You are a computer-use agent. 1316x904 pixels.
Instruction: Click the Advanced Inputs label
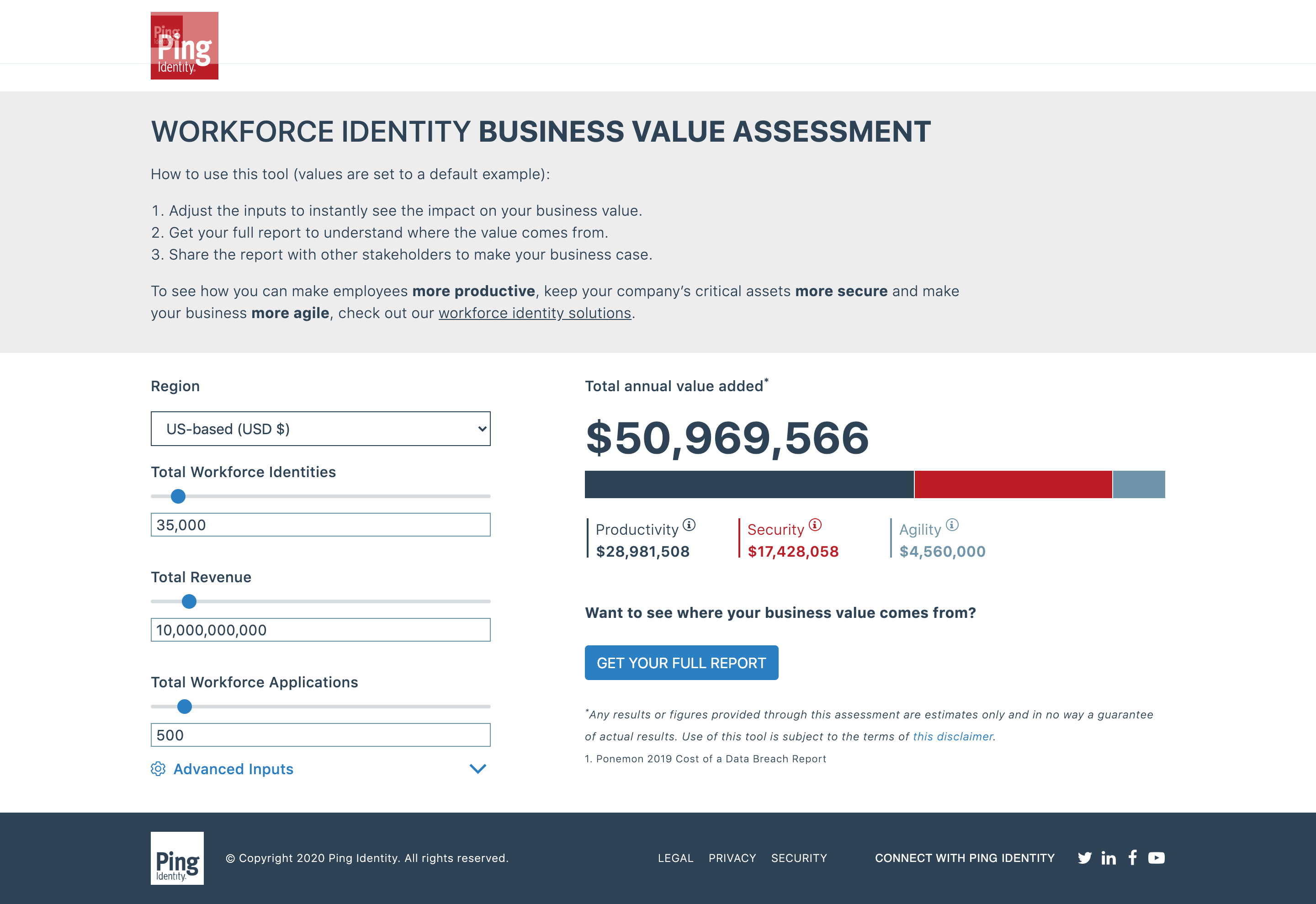tap(233, 769)
